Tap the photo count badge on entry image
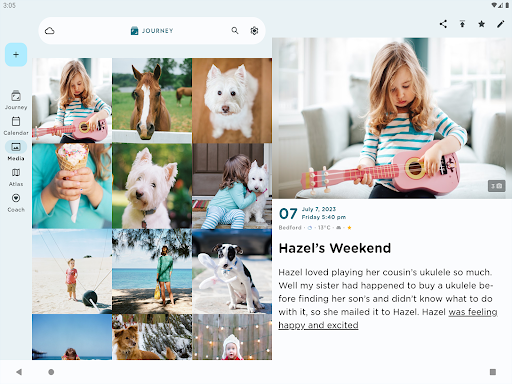This screenshot has width=512, height=384. tap(497, 186)
